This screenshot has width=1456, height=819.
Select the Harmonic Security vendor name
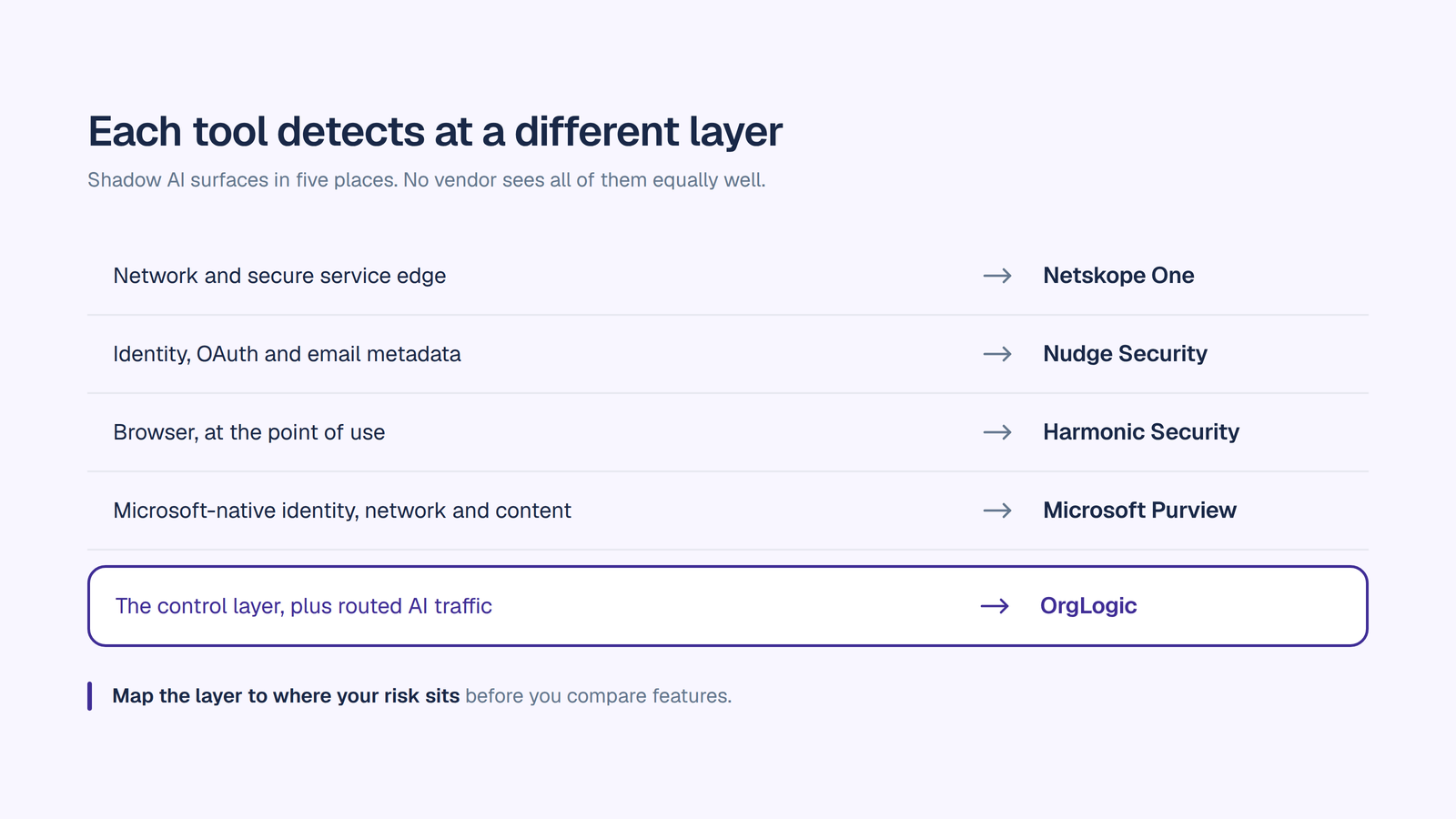tap(1141, 432)
